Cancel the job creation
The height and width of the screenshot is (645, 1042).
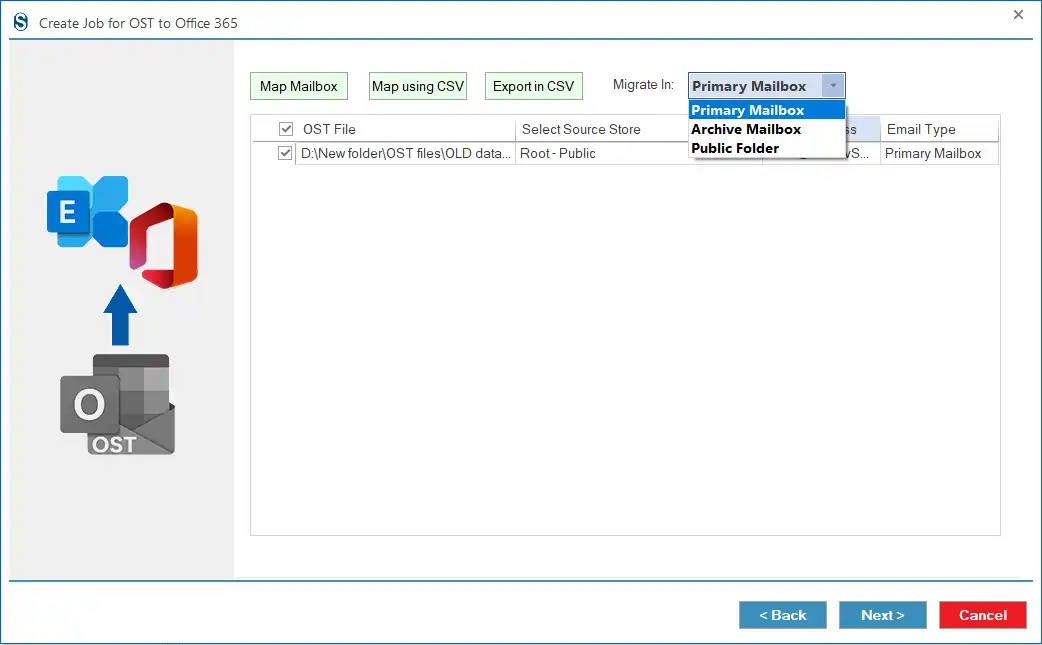tap(983, 615)
